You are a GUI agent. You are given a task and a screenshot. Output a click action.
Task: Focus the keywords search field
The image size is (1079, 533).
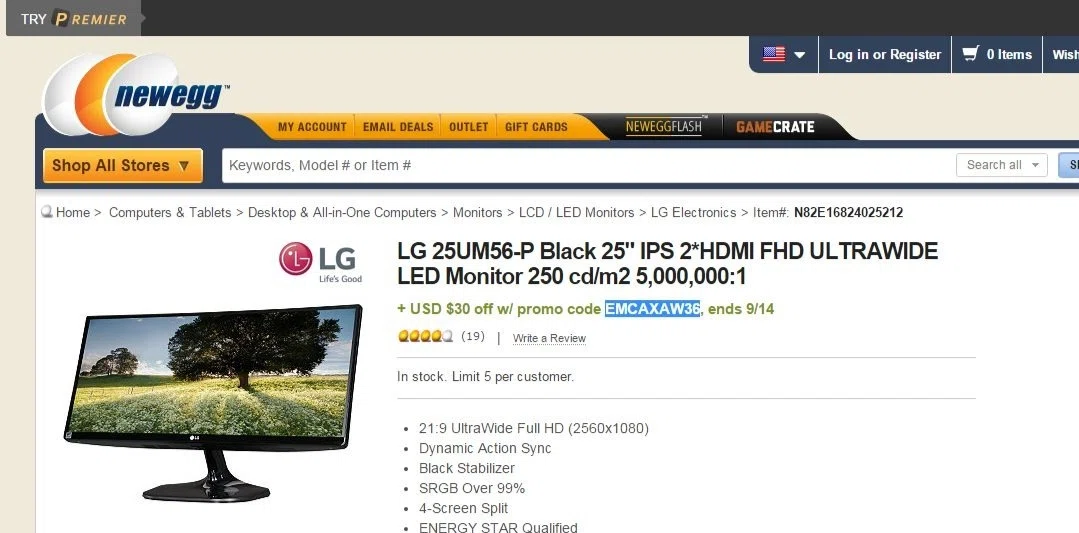pyautogui.click(x=585, y=166)
